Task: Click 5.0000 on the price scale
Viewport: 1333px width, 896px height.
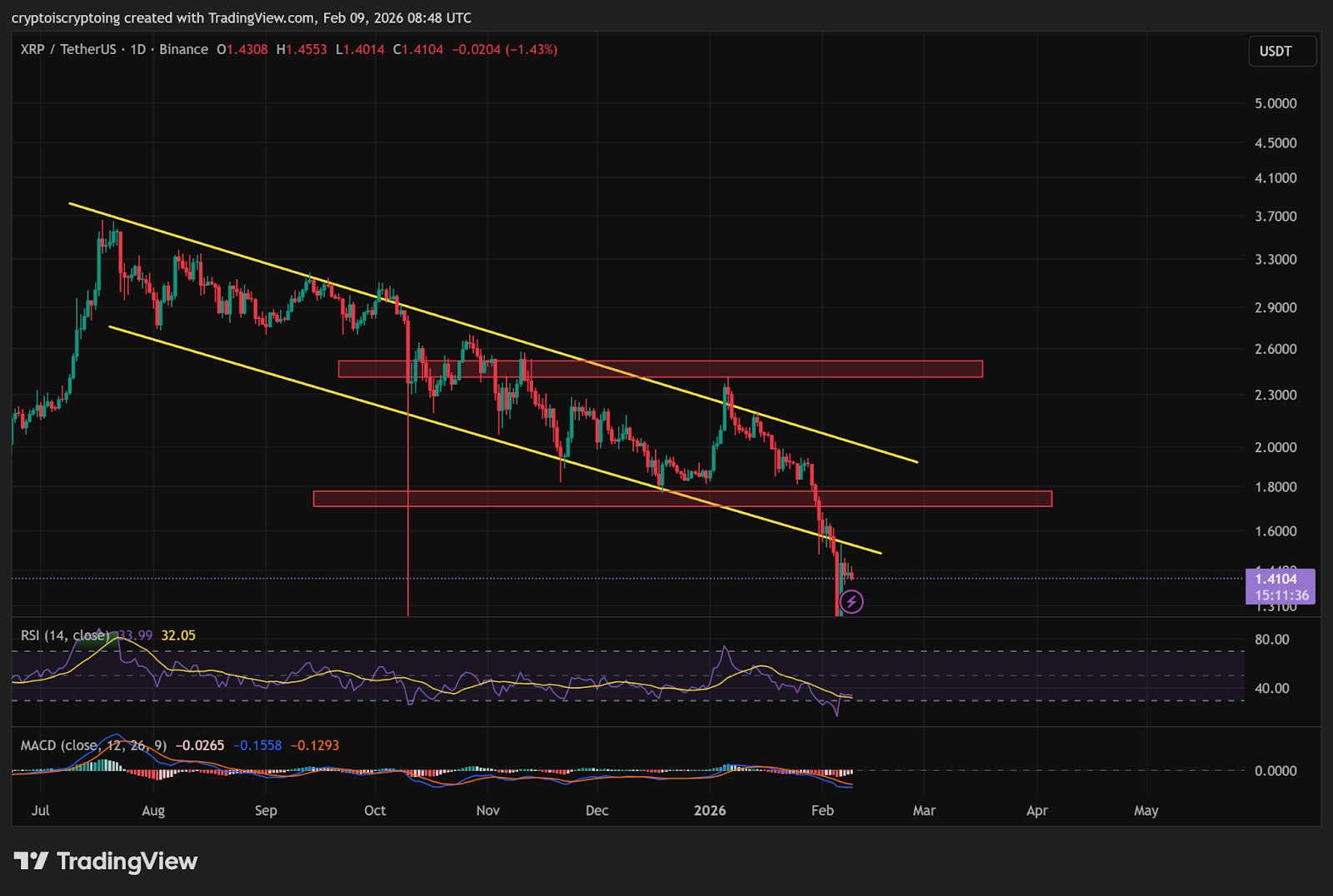Action: 1276,103
